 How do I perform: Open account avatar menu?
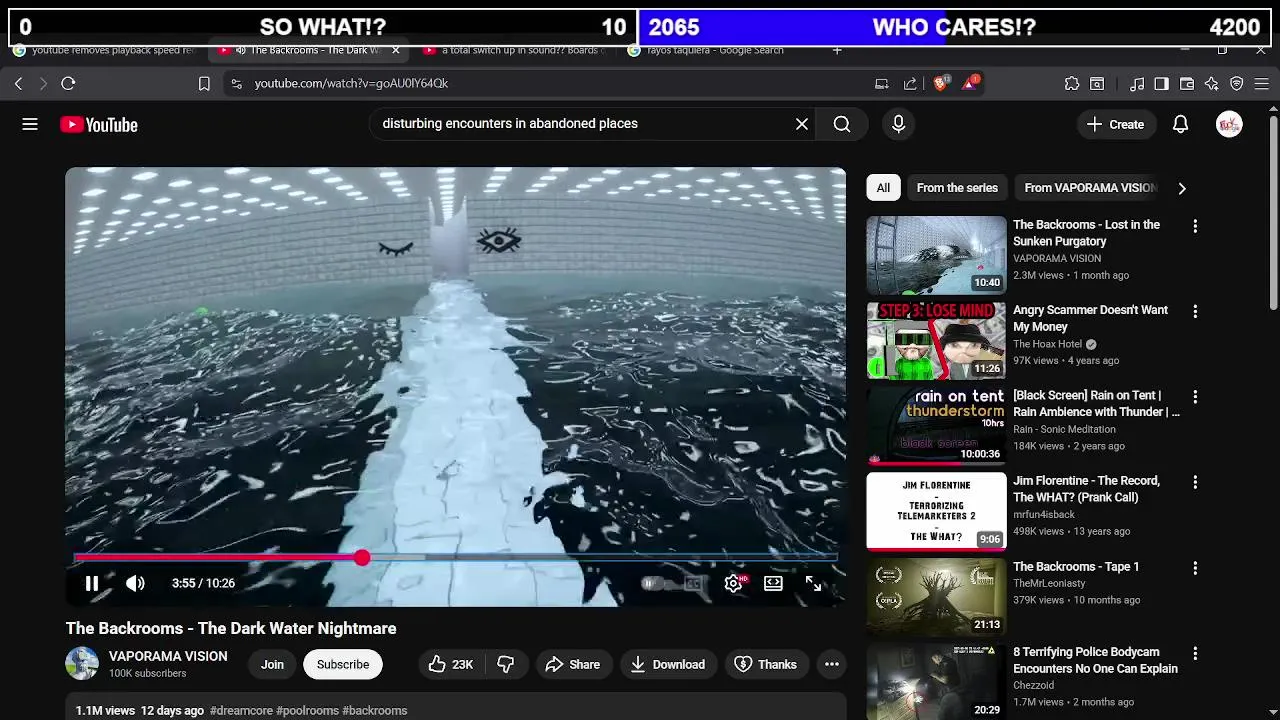(1229, 124)
